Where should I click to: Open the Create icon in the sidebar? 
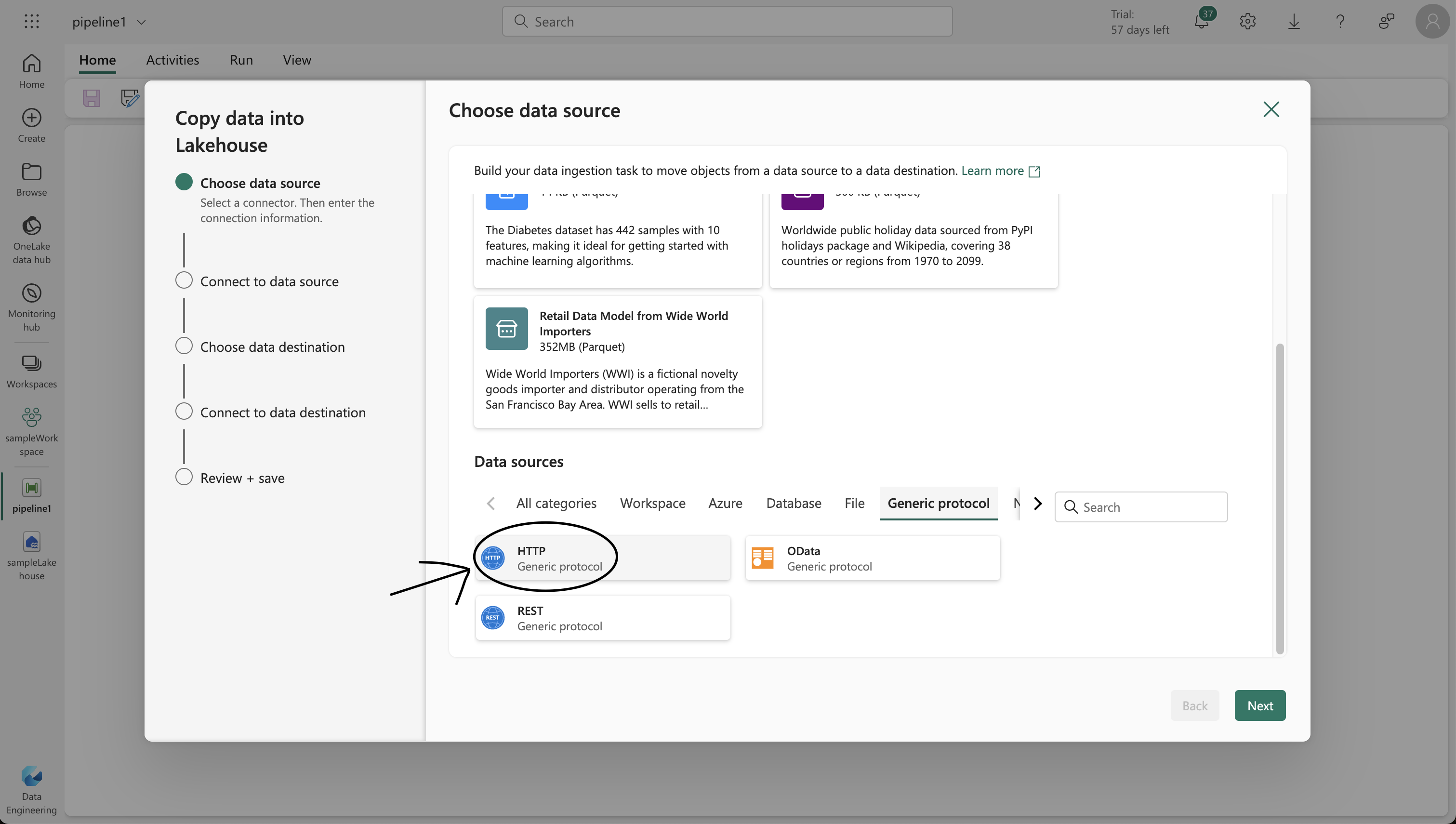tap(32, 126)
